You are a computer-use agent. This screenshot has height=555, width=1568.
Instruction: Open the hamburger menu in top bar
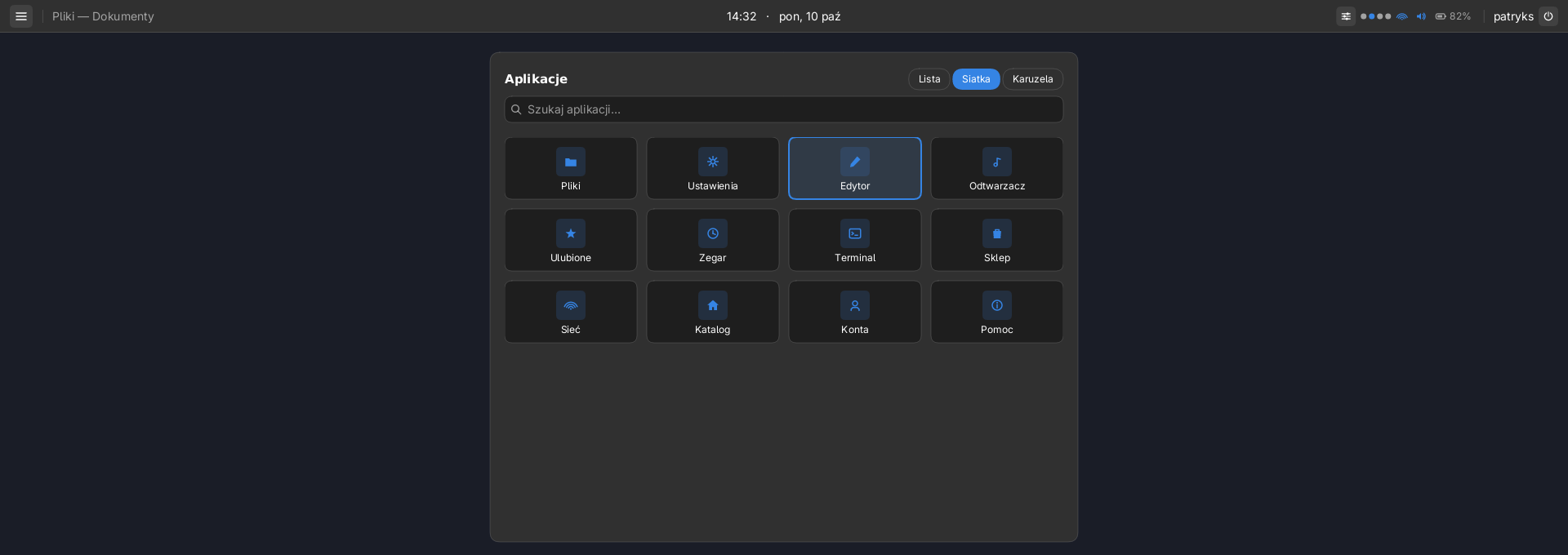point(21,16)
